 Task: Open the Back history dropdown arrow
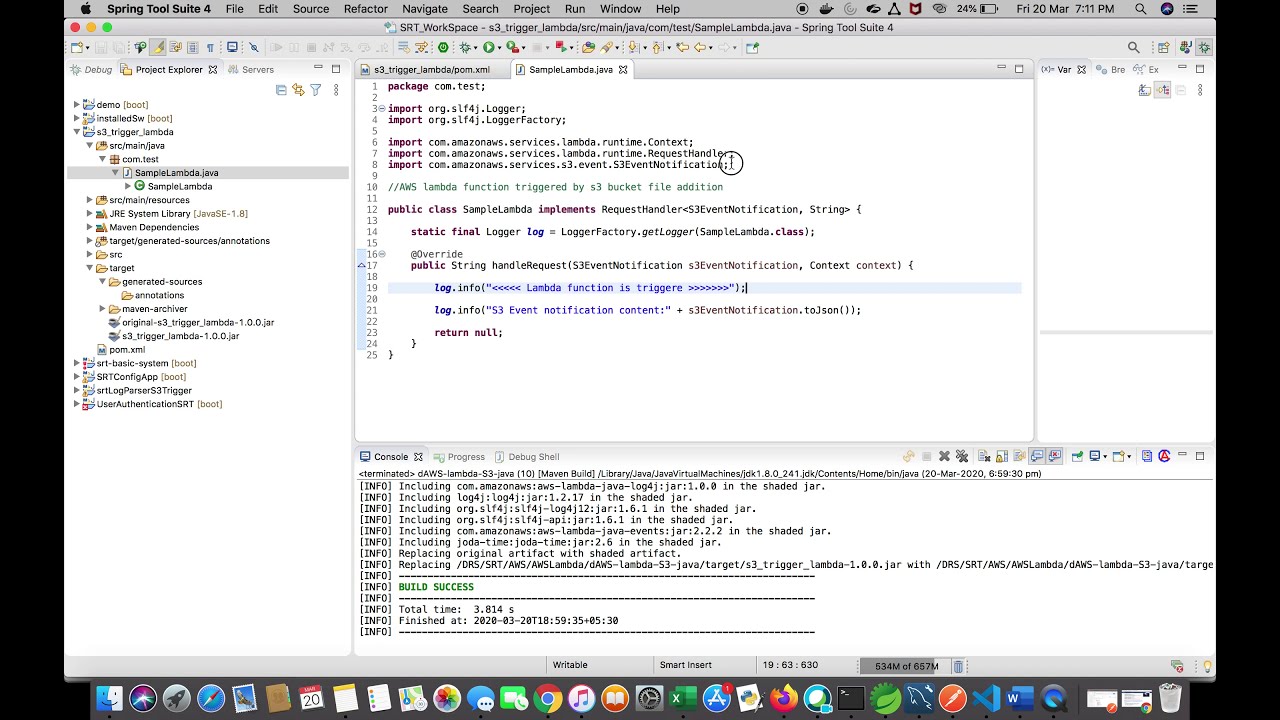pos(711,47)
